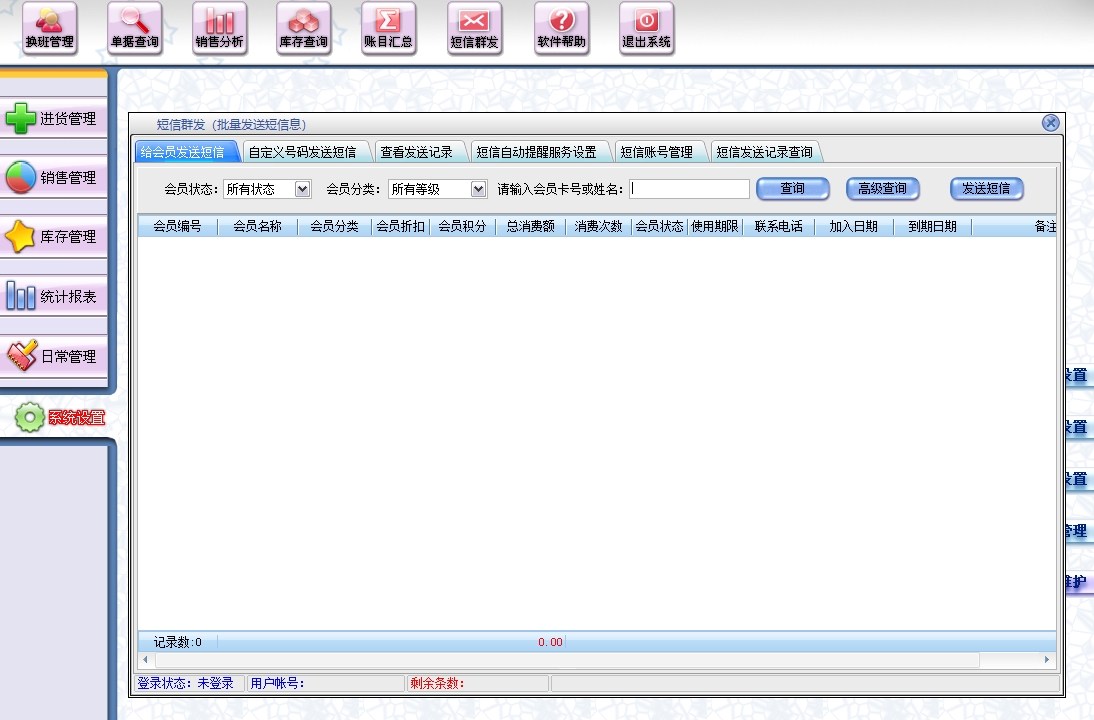The height and width of the screenshot is (720, 1094).
Task: Open the 换班管理 shift management icon
Action: coord(49,28)
